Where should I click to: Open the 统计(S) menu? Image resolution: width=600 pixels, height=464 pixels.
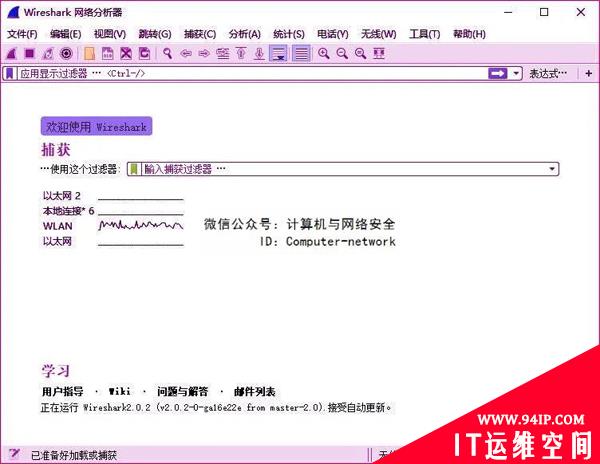[289, 34]
